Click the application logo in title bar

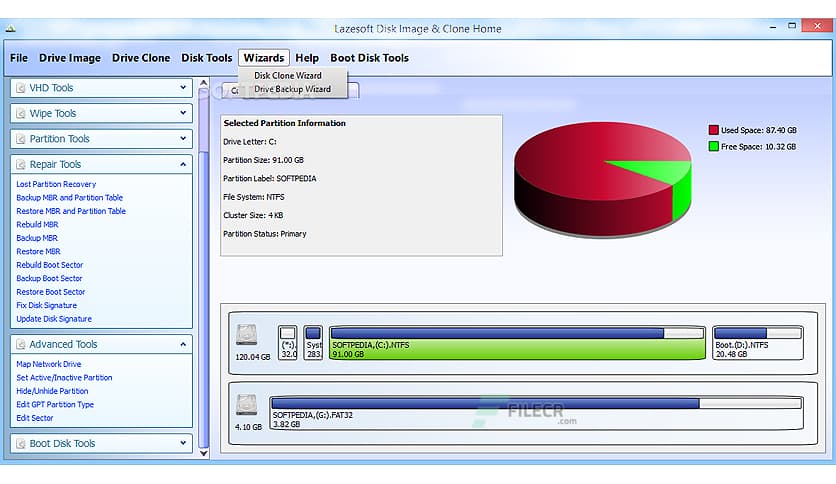click(11, 28)
